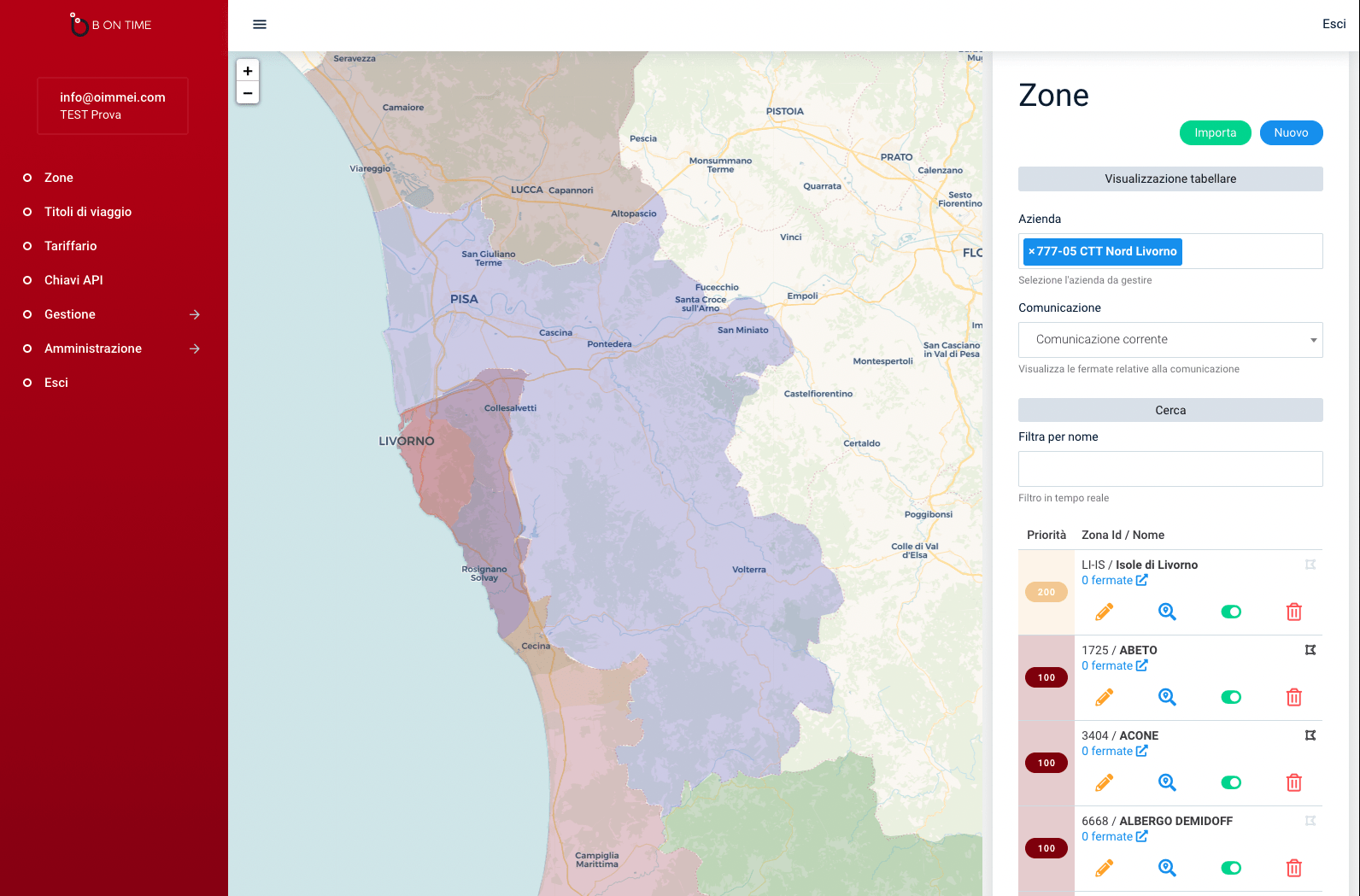
Task: Click the Cerca button
Action: tap(1170, 410)
